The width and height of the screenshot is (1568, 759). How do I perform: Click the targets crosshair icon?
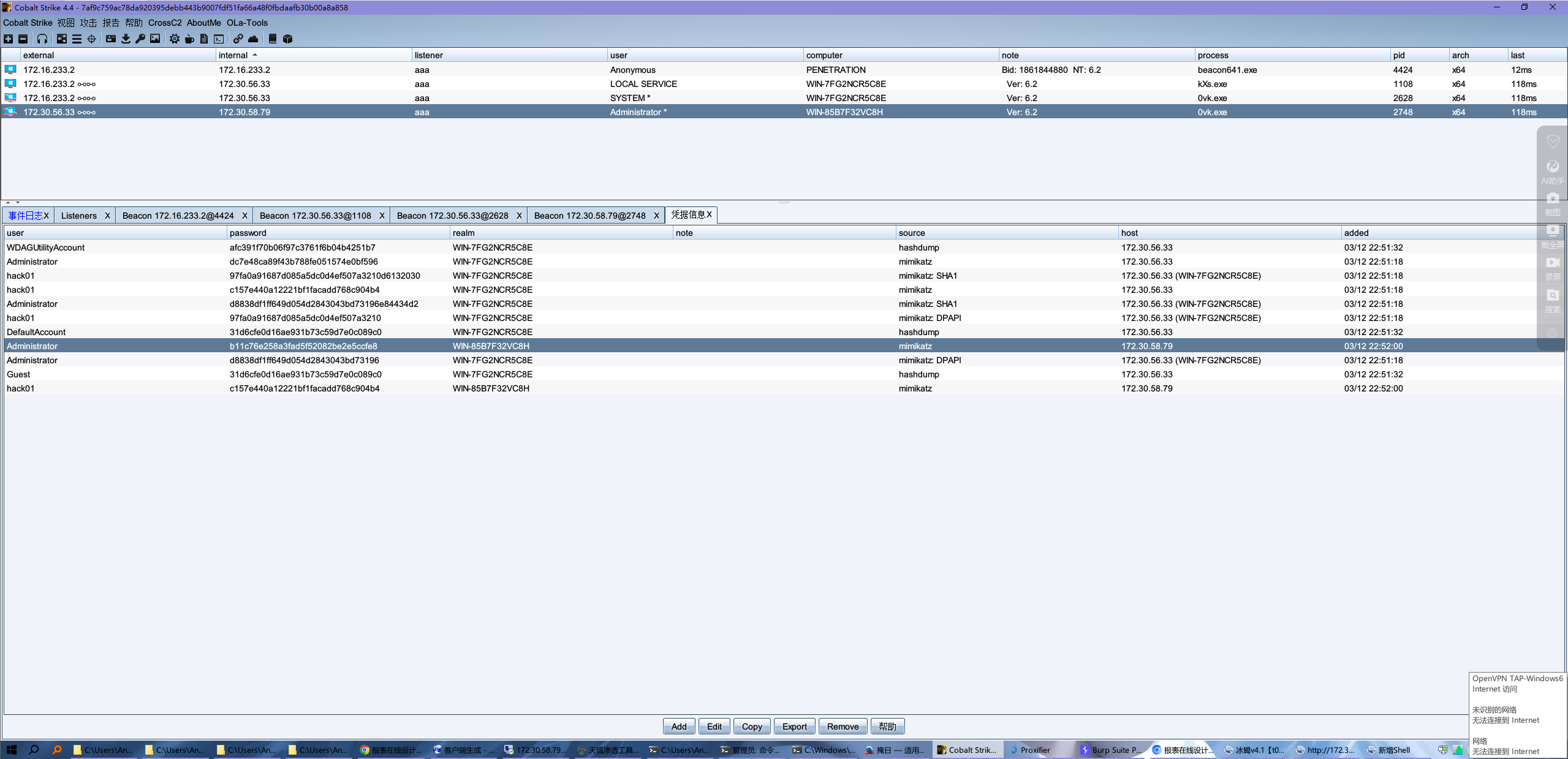pos(91,39)
